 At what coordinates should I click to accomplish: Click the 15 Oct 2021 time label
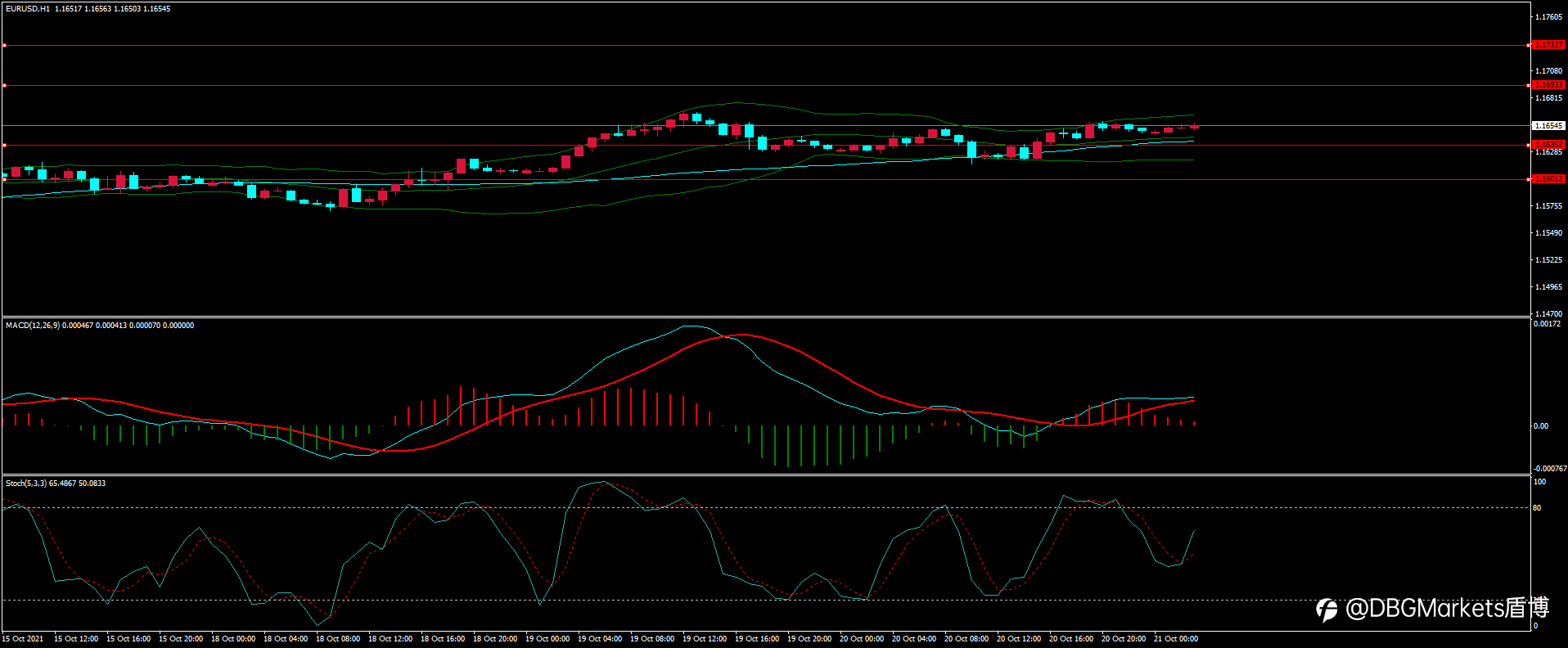click(23, 639)
